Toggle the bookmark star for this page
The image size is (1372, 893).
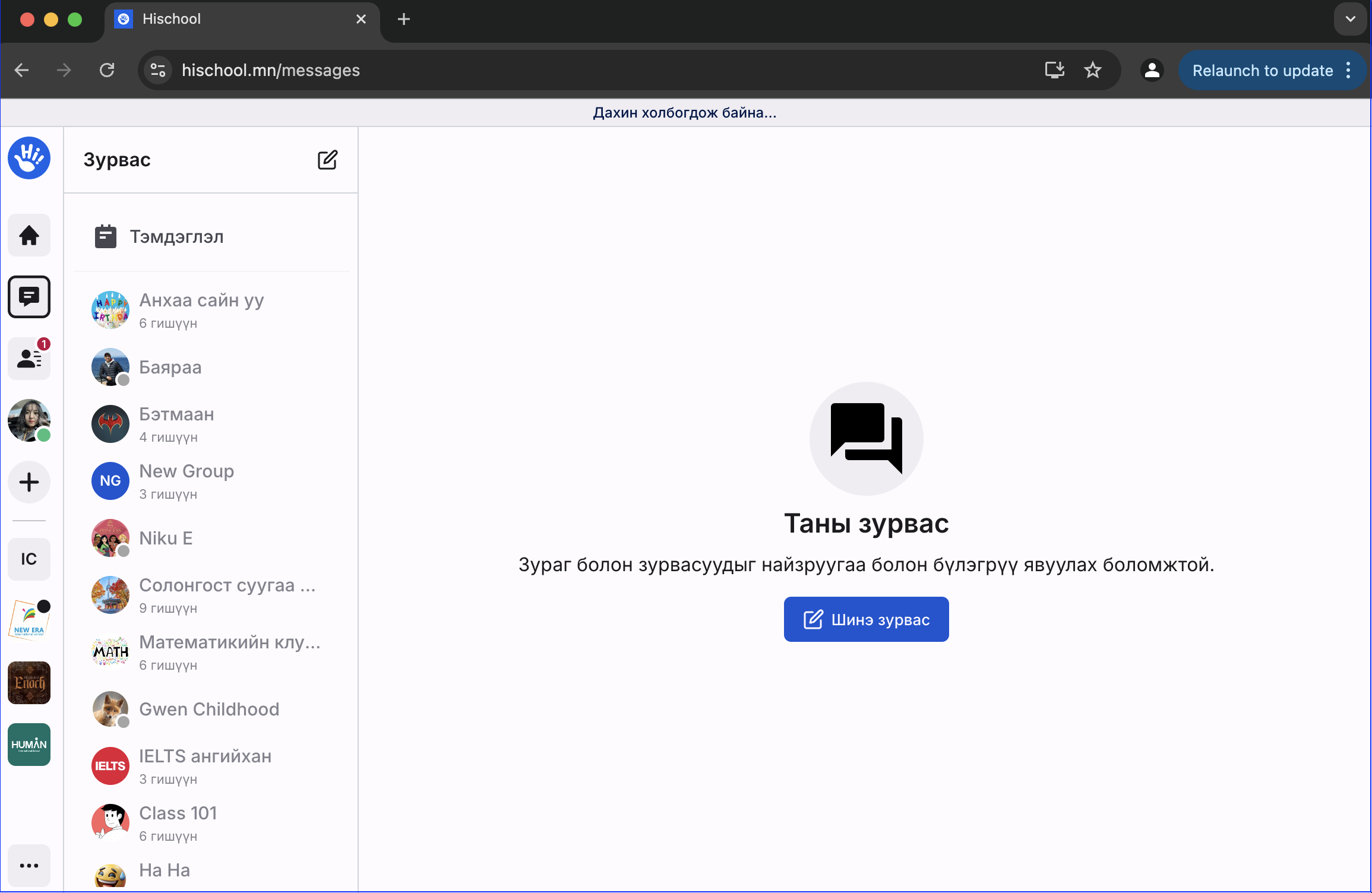click(x=1093, y=70)
